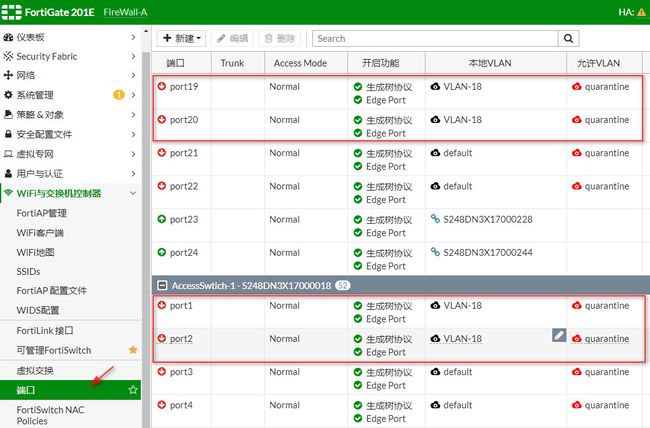The height and width of the screenshot is (428, 650).
Task: Open FortiAP 配置文件 menu item
Action: coord(51,291)
